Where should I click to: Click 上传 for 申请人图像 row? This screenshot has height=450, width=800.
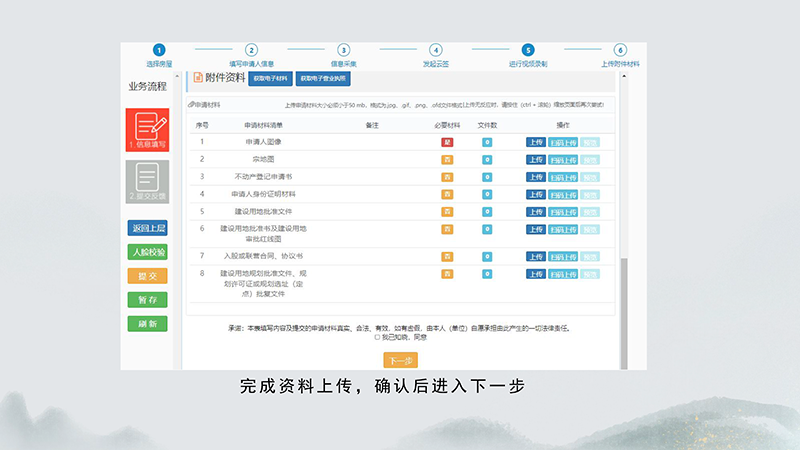[x=535, y=142]
